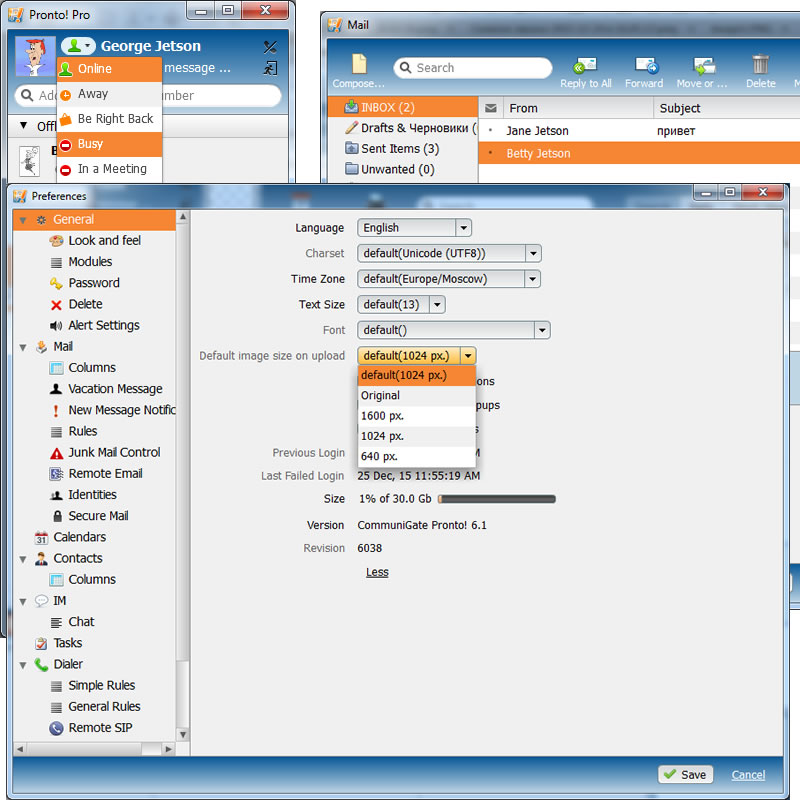Viewport: 800px width, 800px height.
Task: Click the Save button
Action: (685, 774)
